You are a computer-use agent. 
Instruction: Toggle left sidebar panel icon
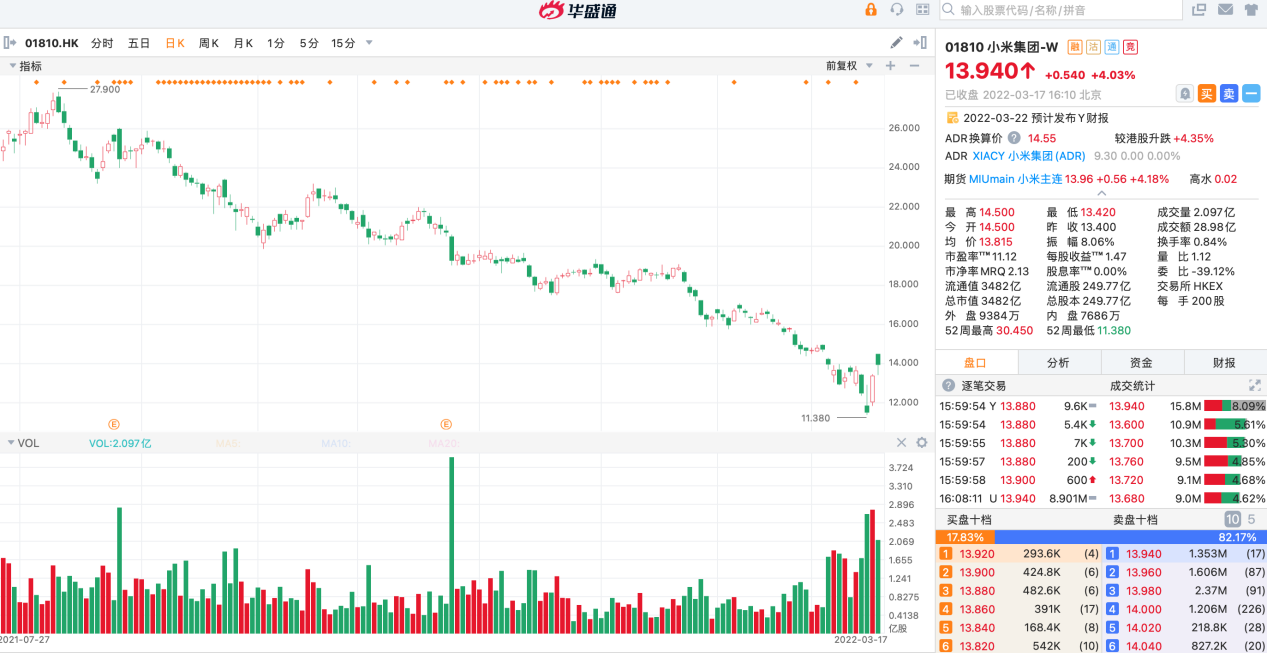(10, 43)
